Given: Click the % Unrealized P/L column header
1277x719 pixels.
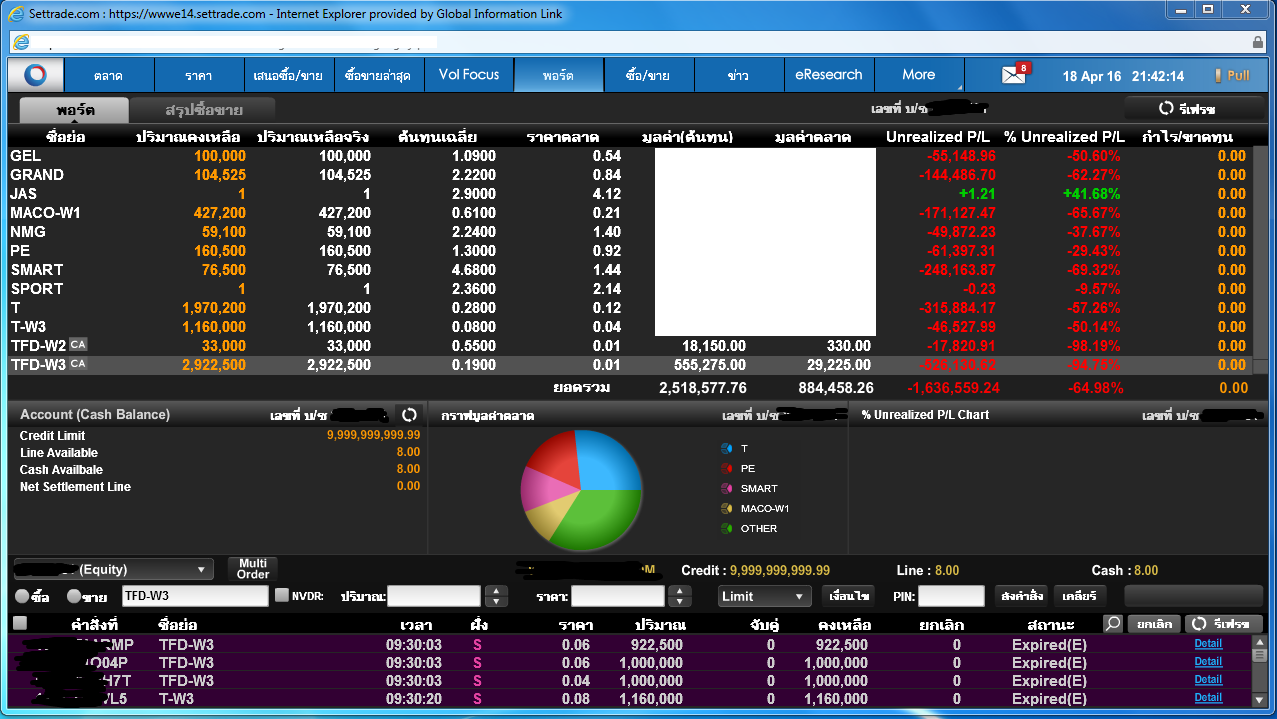Looking at the screenshot, I should pos(1064,137).
